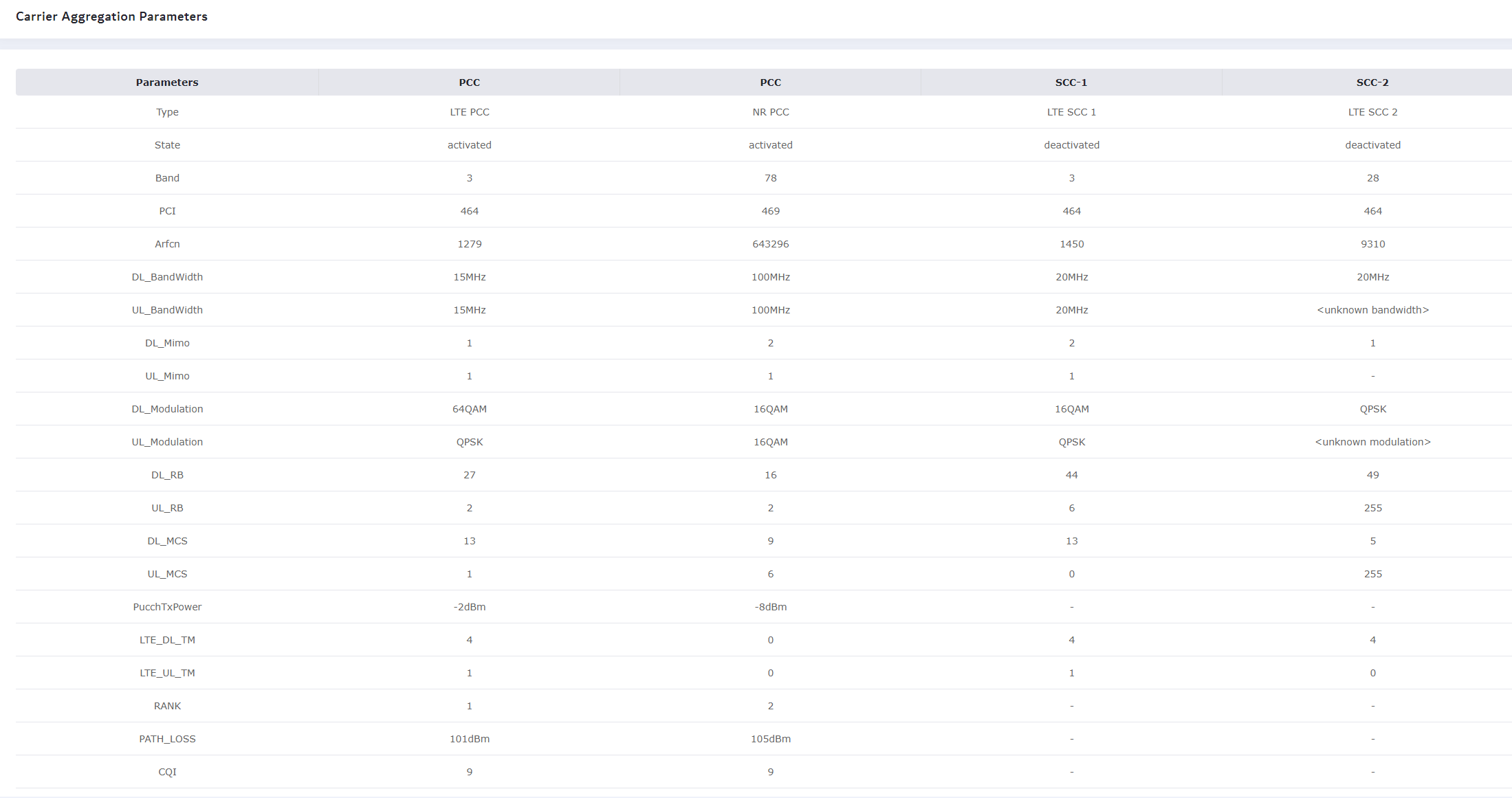
Task: Click the LTE PCC type cell
Action: point(470,112)
